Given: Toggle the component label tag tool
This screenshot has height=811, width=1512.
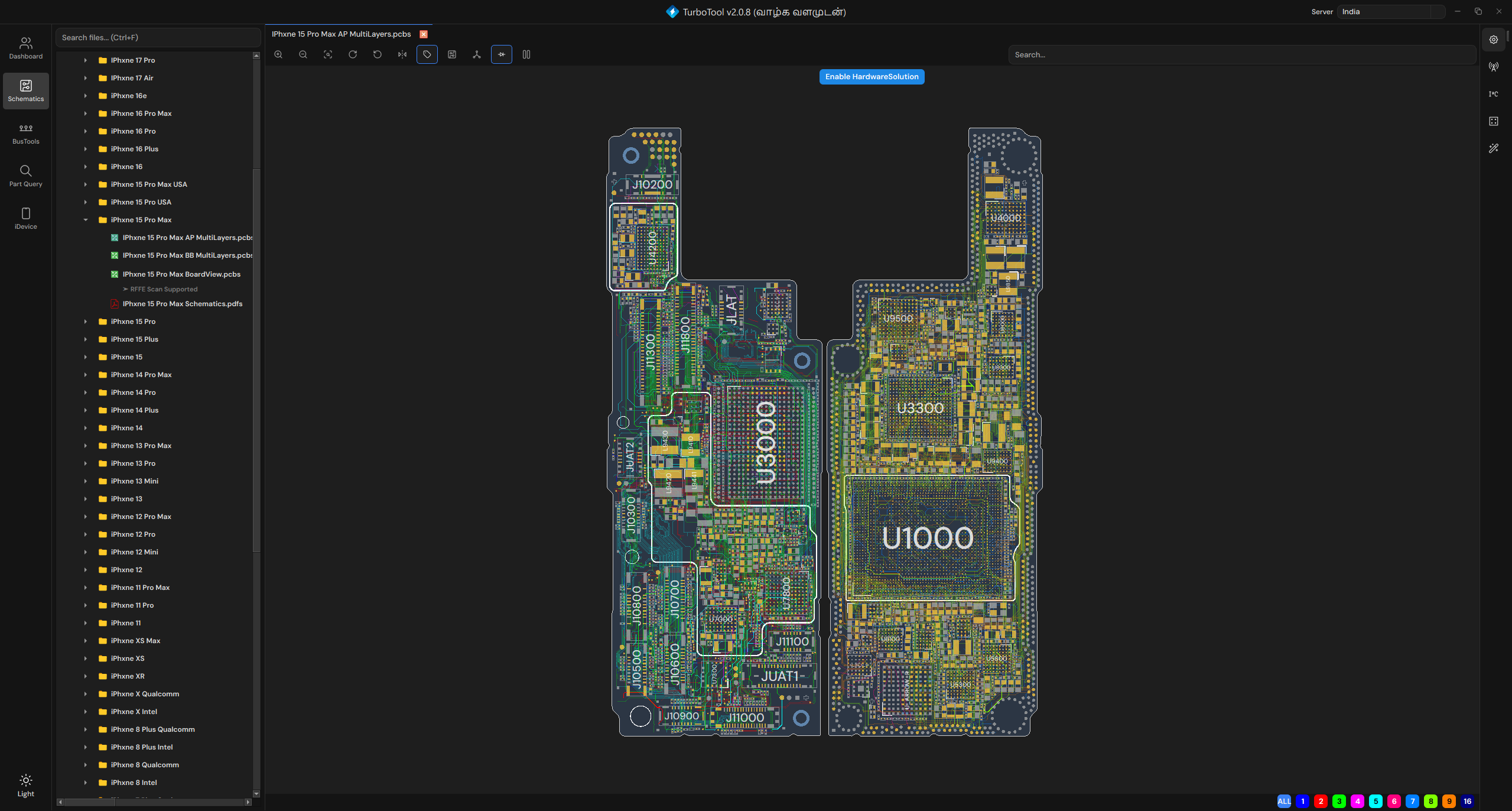Looking at the screenshot, I should coord(427,54).
